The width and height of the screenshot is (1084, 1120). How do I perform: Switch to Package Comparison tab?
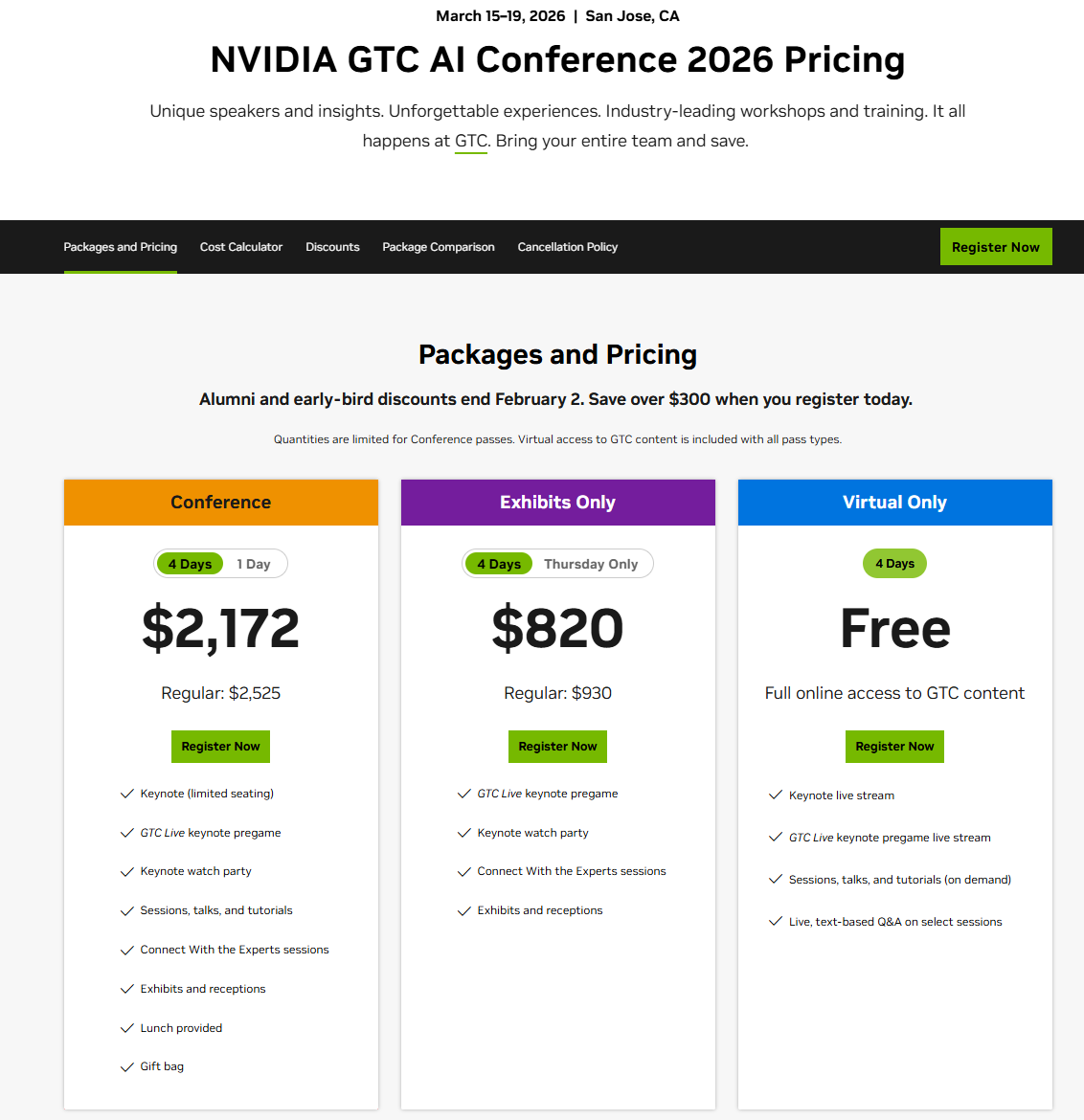click(x=439, y=247)
